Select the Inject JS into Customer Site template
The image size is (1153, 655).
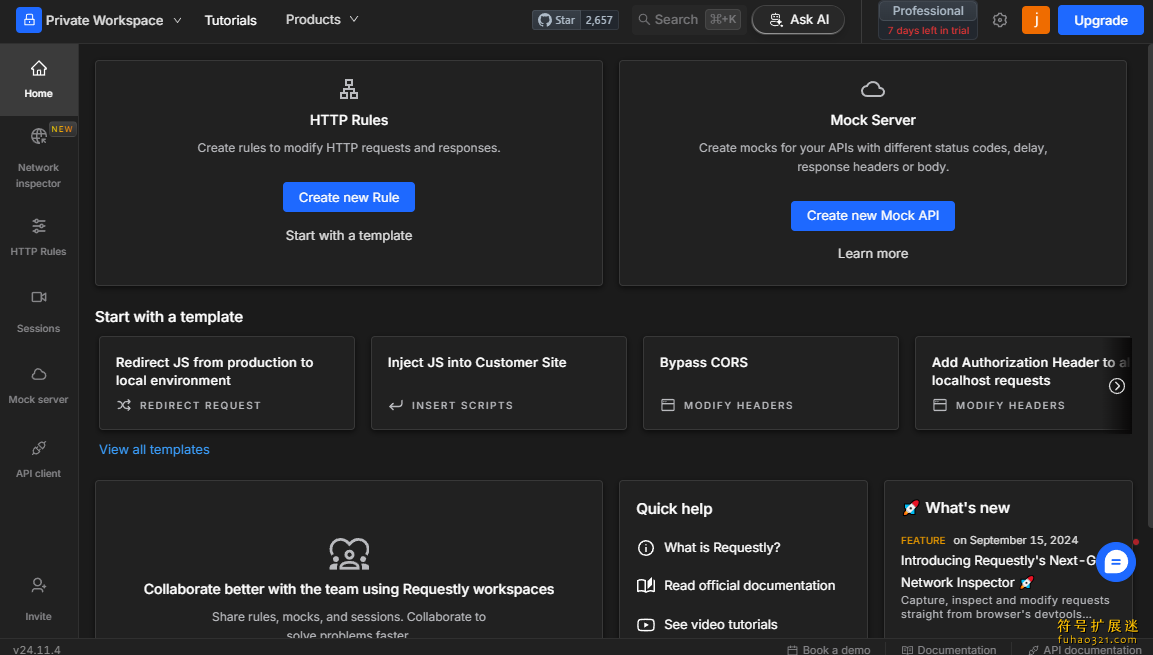pyautogui.click(x=499, y=383)
